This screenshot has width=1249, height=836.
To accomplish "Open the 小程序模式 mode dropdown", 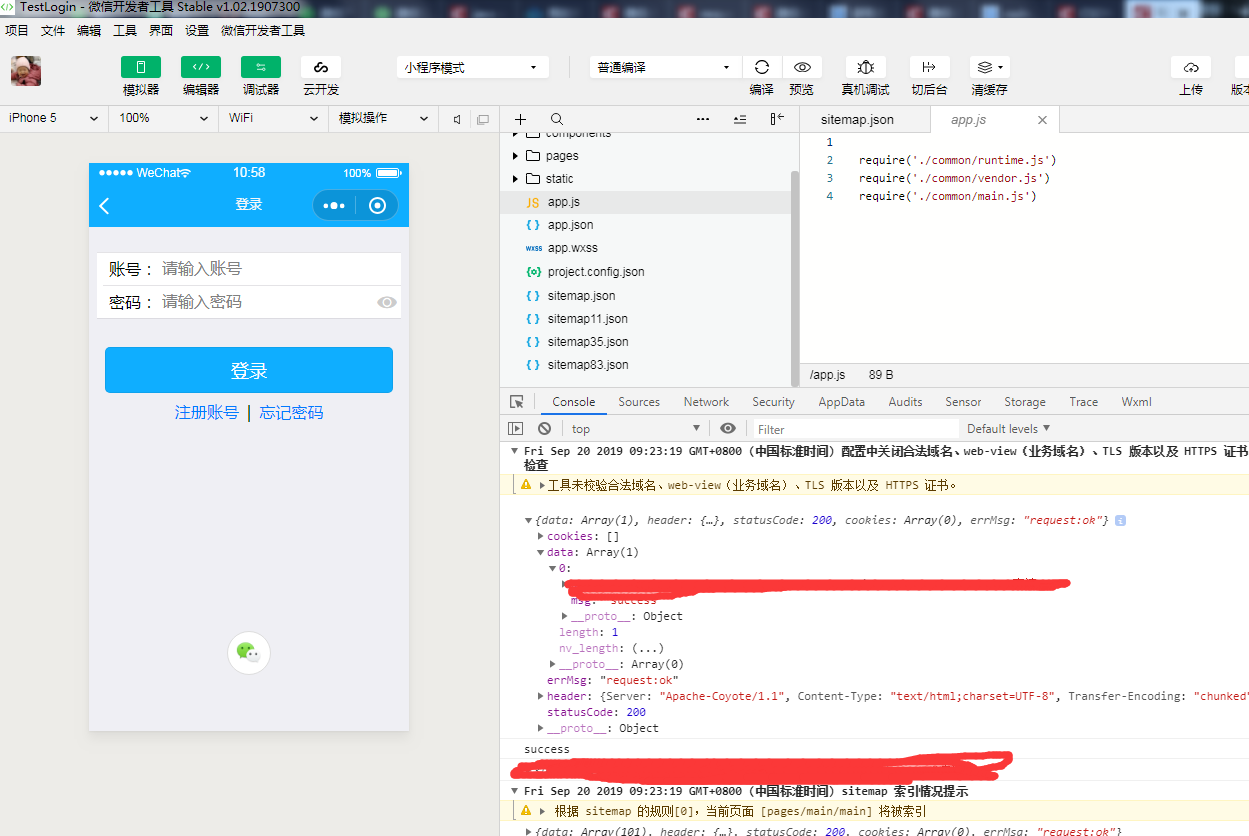I will (x=472, y=67).
